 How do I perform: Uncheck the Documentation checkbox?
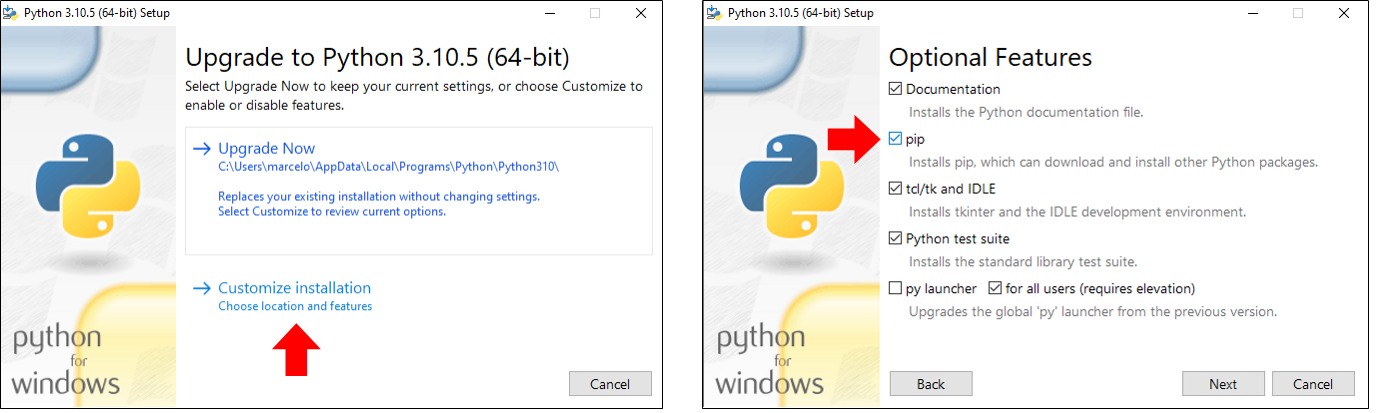[896, 89]
